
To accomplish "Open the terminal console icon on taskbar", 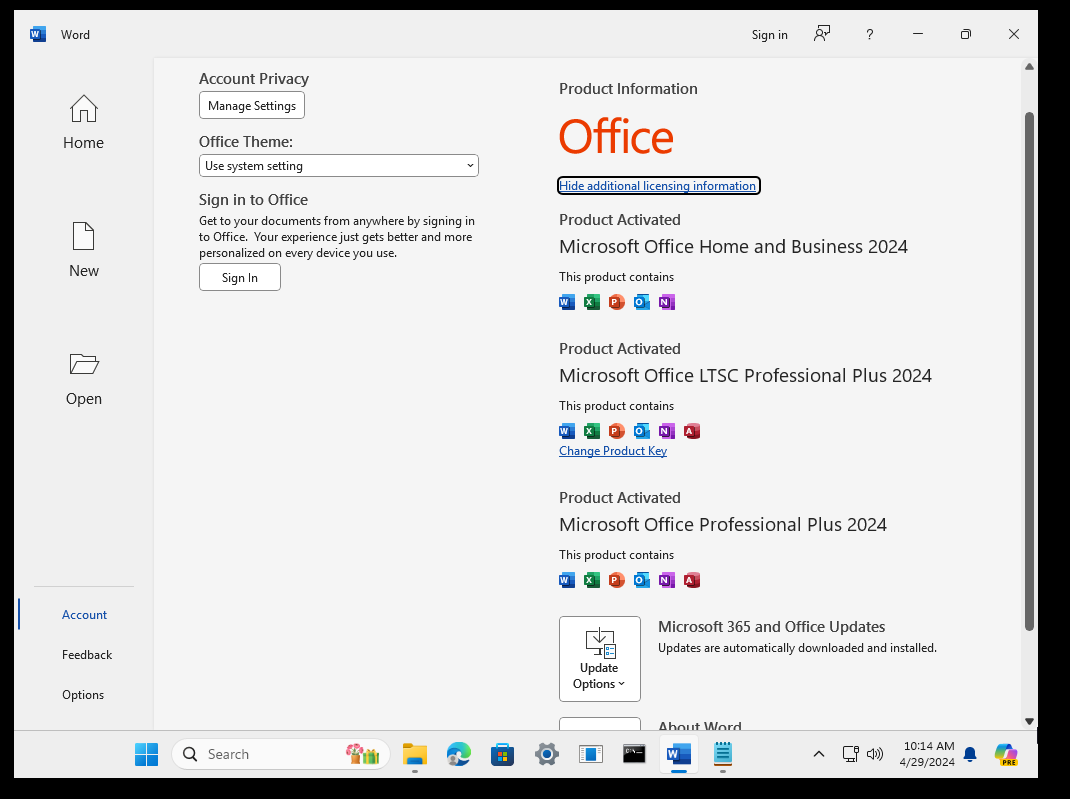I will point(634,754).
